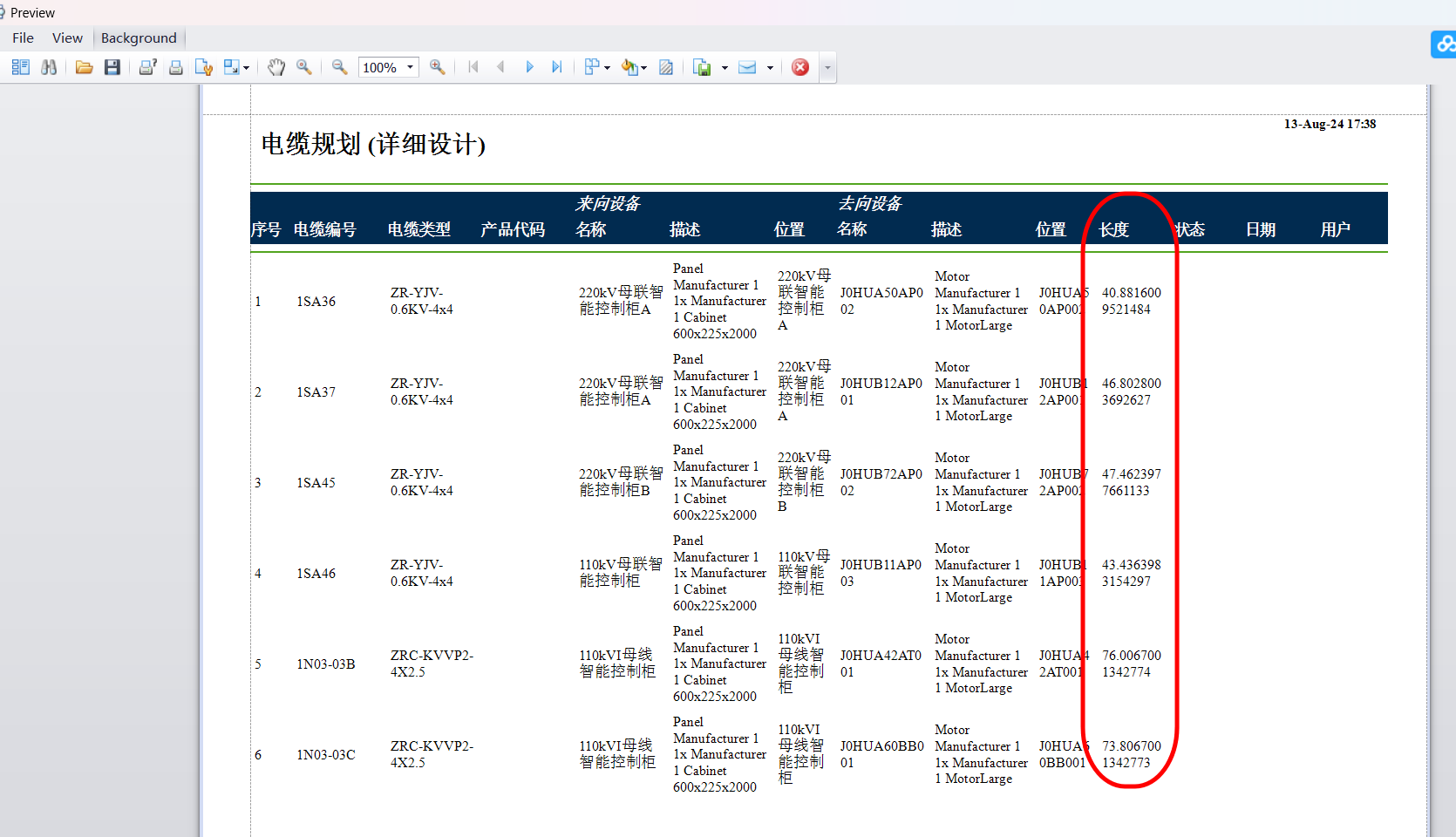Save the report using the floppy disk icon

(112, 67)
